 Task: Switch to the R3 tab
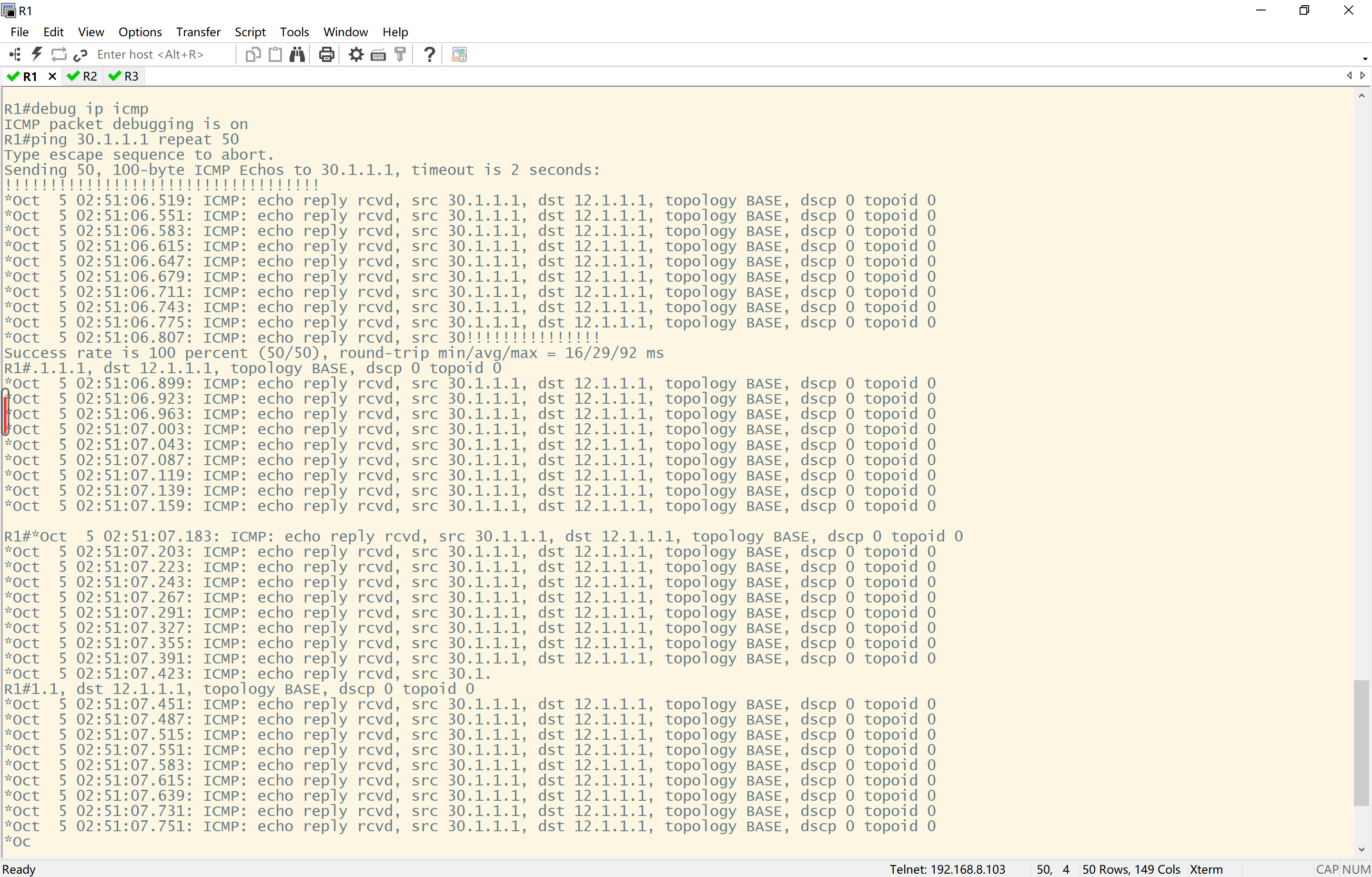point(124,76)
